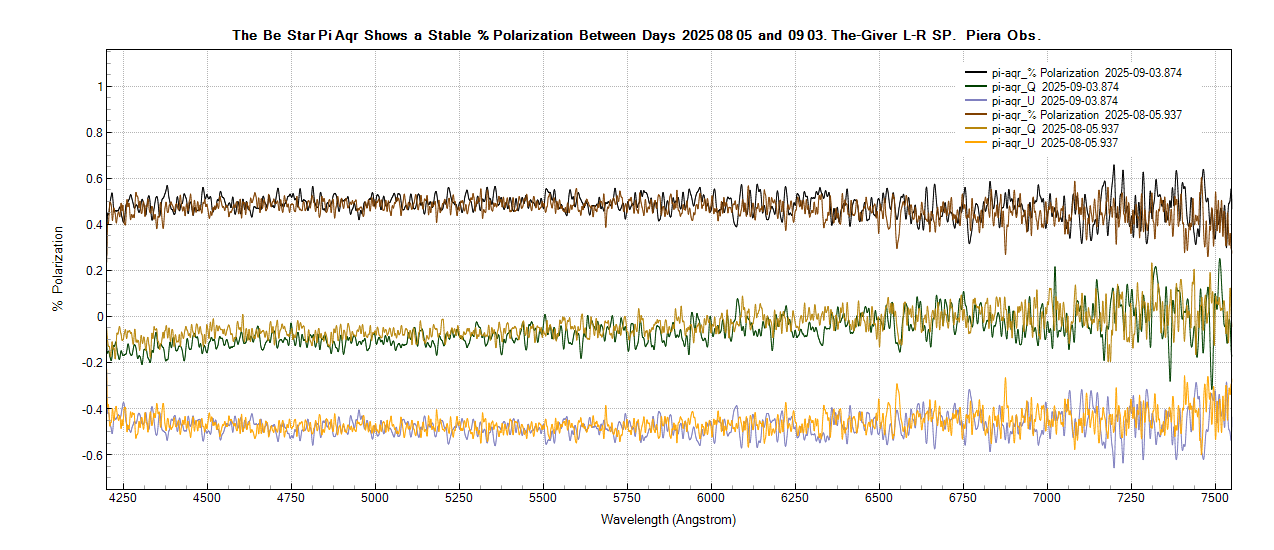Select legend entry pi-aqr_Q 2025-08-05.937
1274x550 pixels.
[1054, 129]
